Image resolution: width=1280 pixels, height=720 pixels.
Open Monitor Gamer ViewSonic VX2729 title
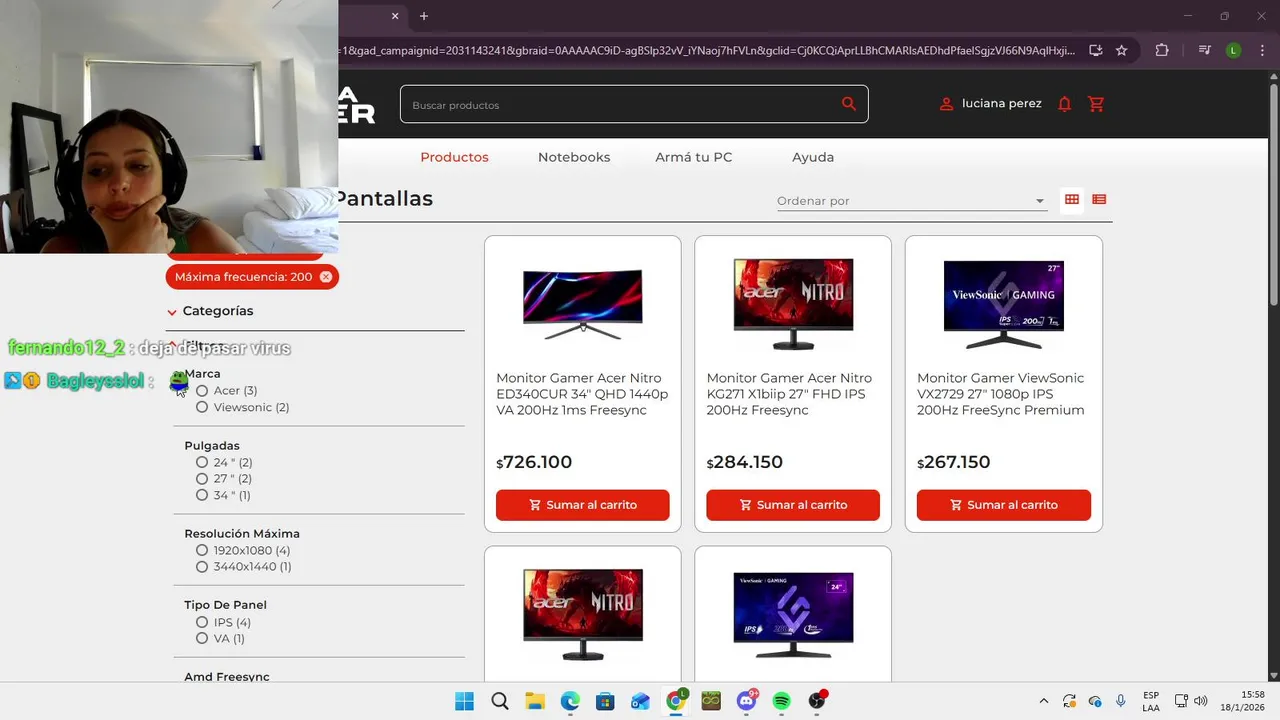(1001, 394)
